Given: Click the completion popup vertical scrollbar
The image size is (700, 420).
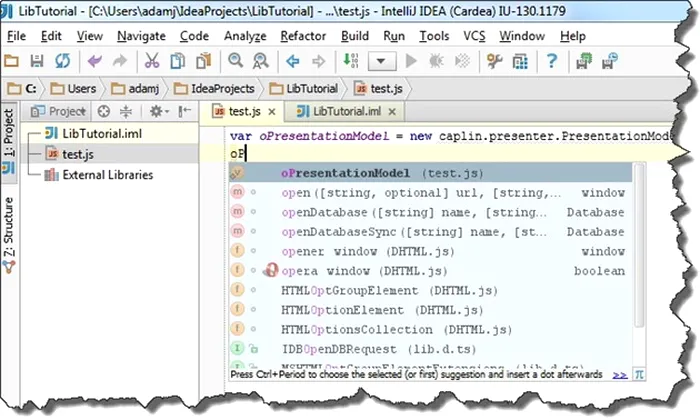Looking at the screenshot, I should click(x=639, y=245).
